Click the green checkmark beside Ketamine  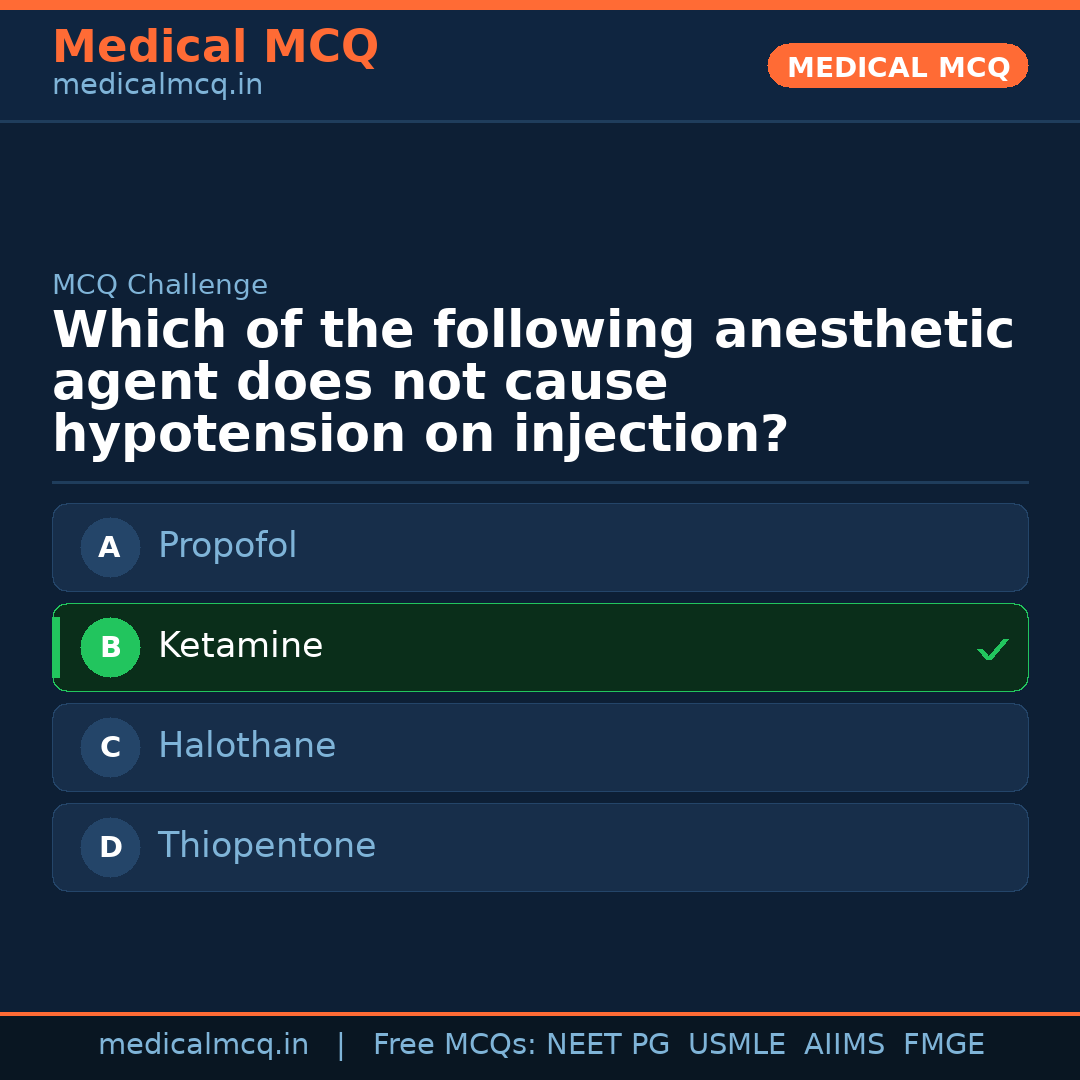click(x=992, y=649)
